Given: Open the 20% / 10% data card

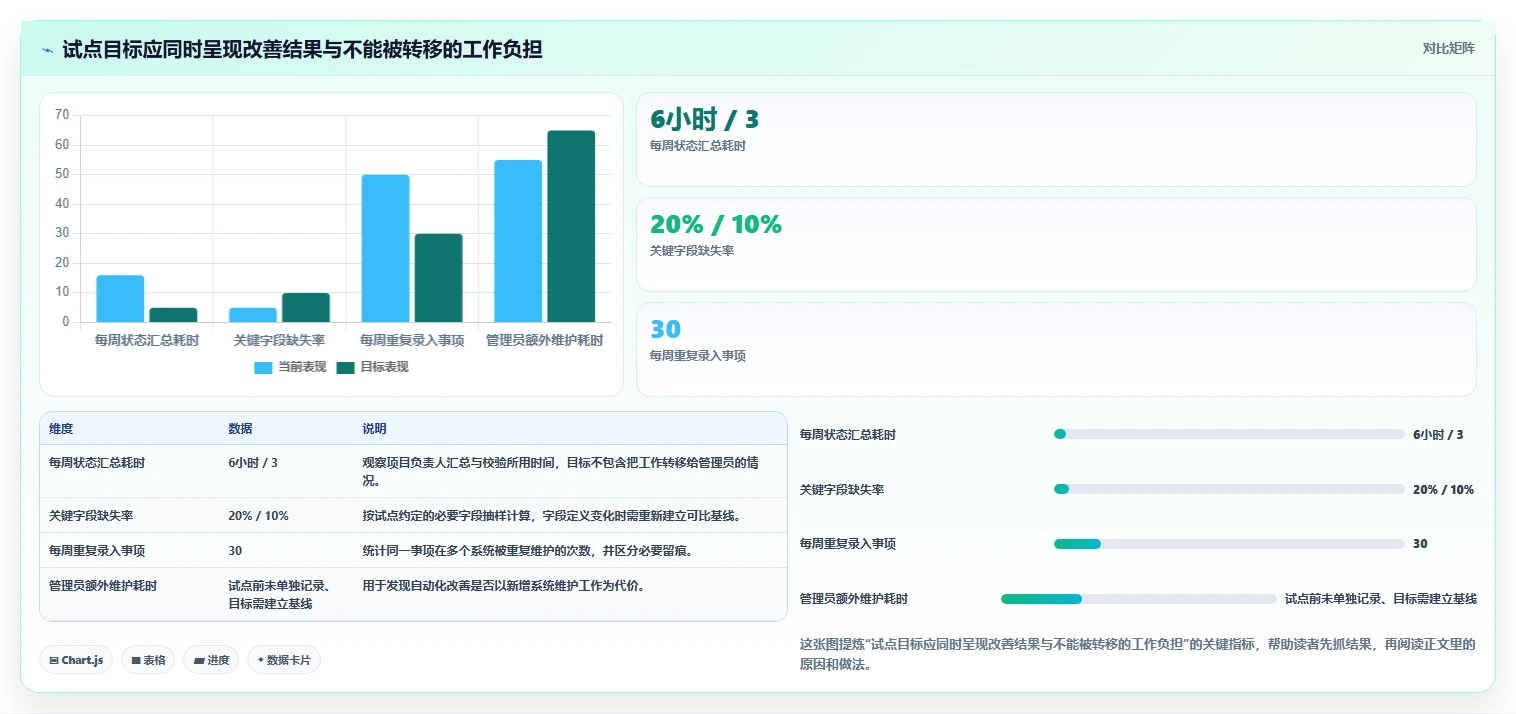Looking at the screenshot, I should point(1056,245).
